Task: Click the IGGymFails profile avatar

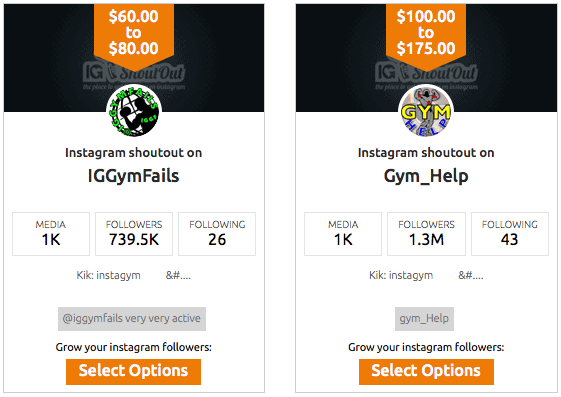Action: click(134, 111)
